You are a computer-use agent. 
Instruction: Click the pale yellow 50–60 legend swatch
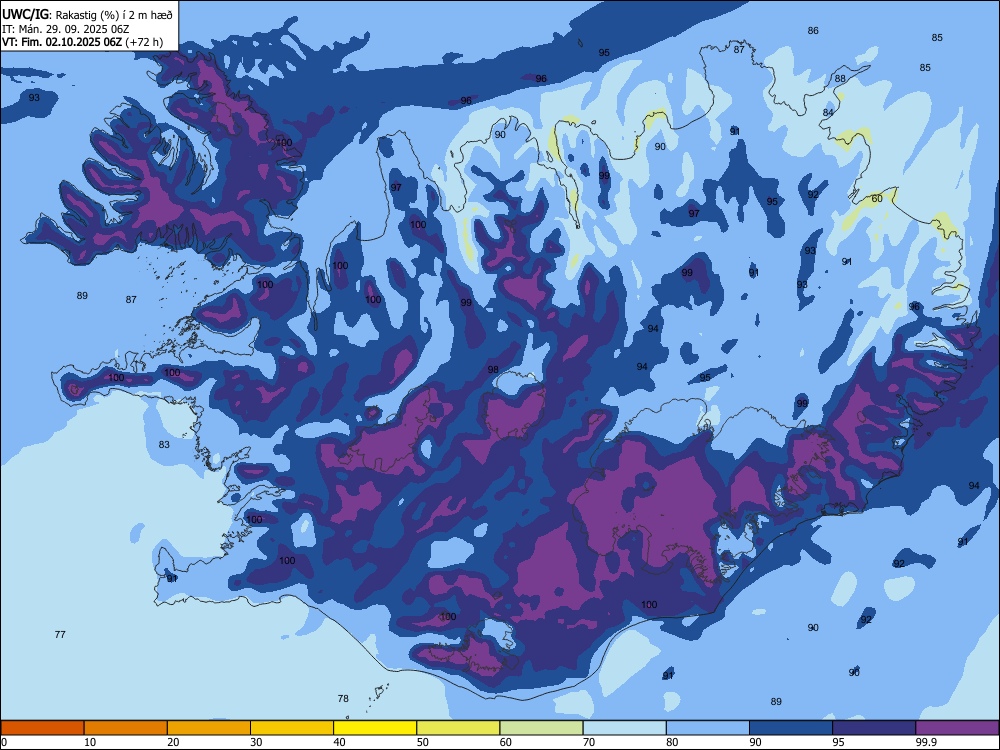[x=459, y=728]
